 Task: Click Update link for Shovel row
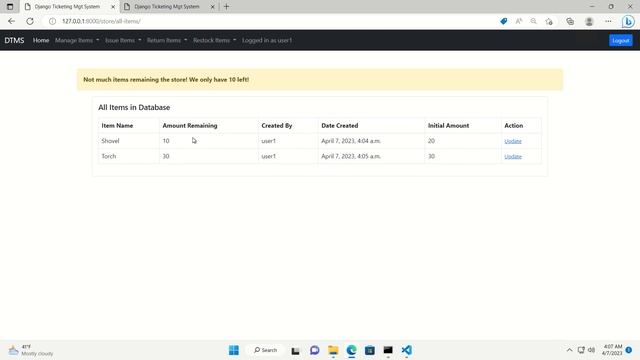(x=513, y=141)
